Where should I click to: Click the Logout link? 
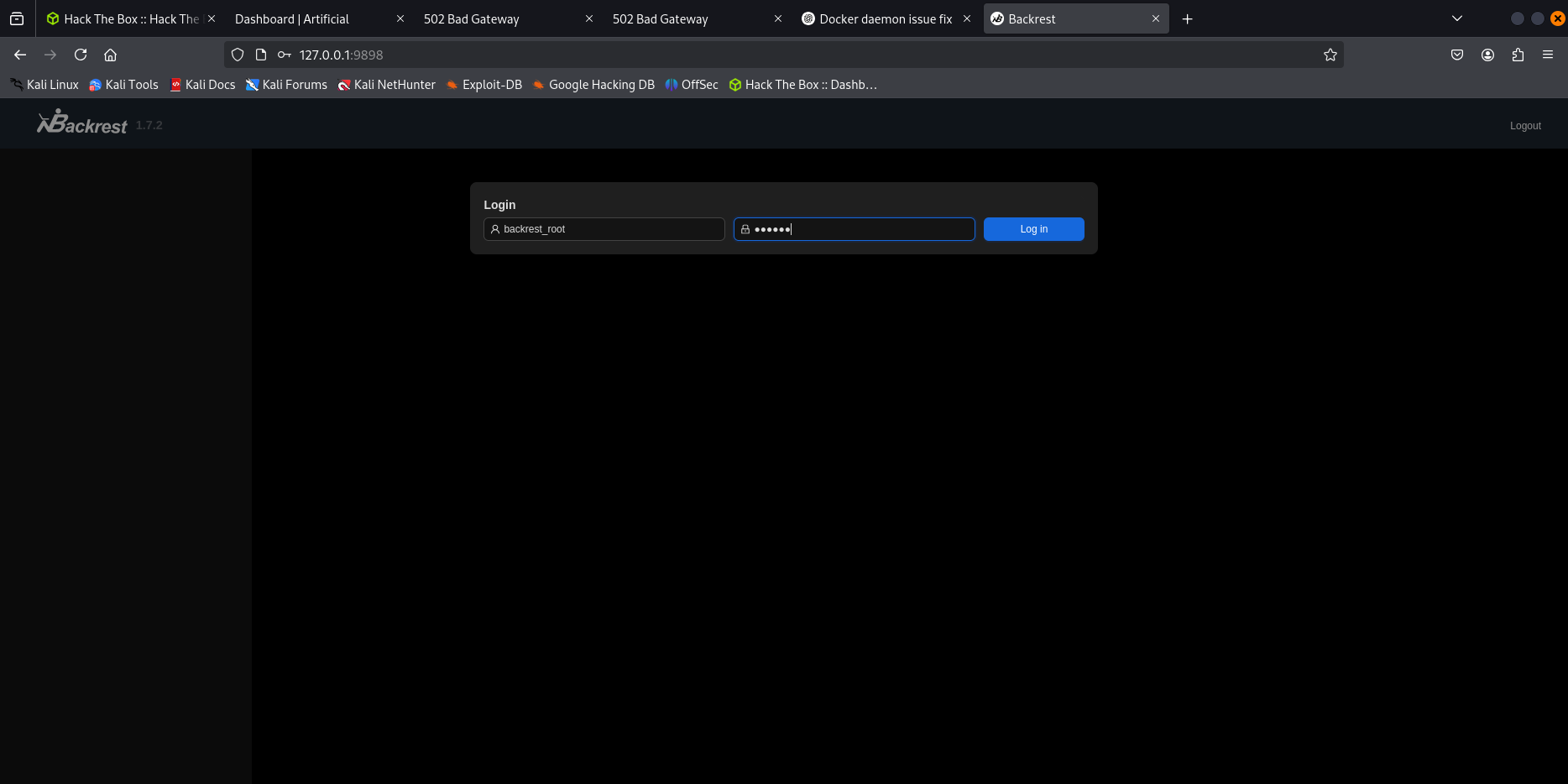point(1525,126)
